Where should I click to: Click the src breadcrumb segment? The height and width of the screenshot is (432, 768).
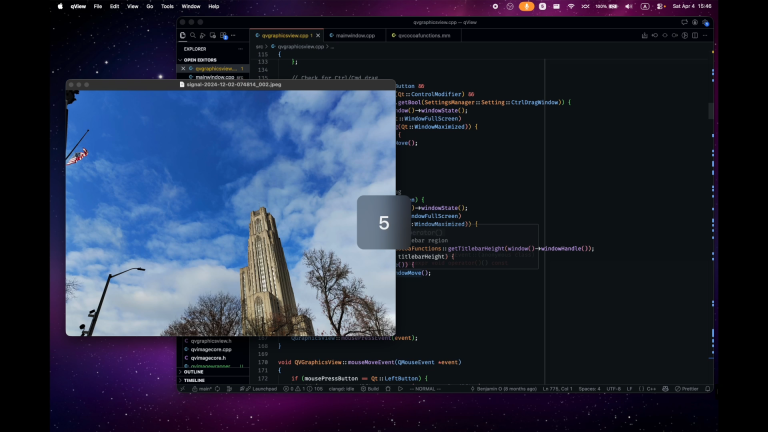(x=259, y=47)
